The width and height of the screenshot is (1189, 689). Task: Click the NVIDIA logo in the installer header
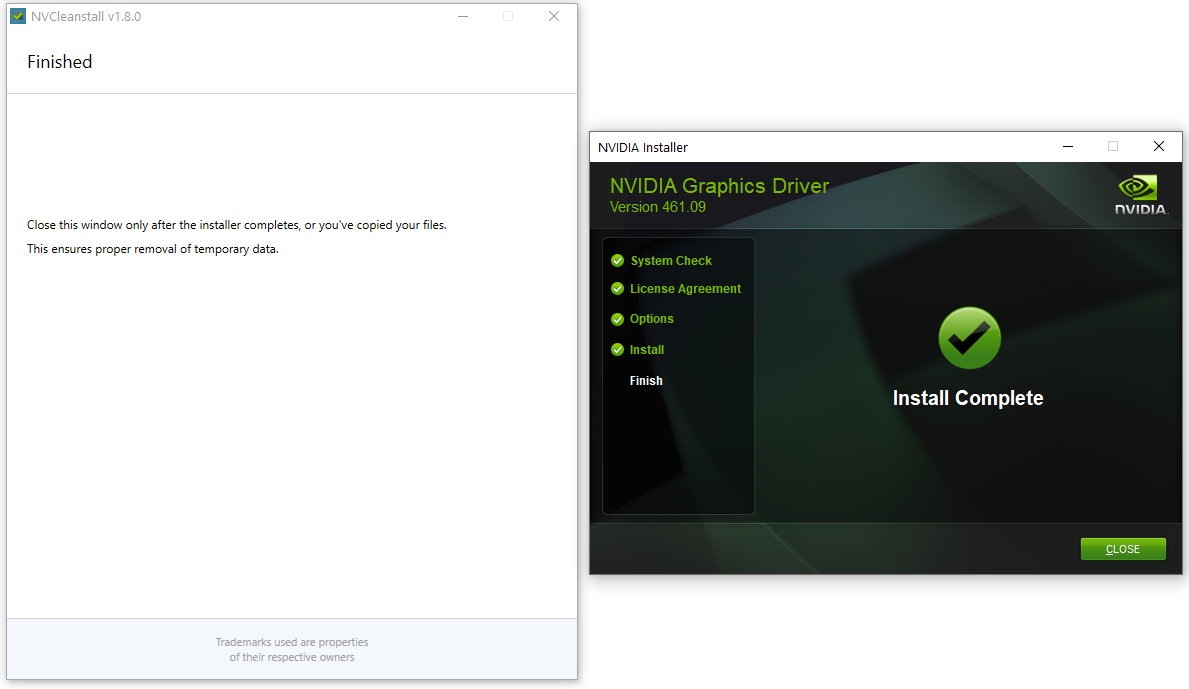point(1140,195)
